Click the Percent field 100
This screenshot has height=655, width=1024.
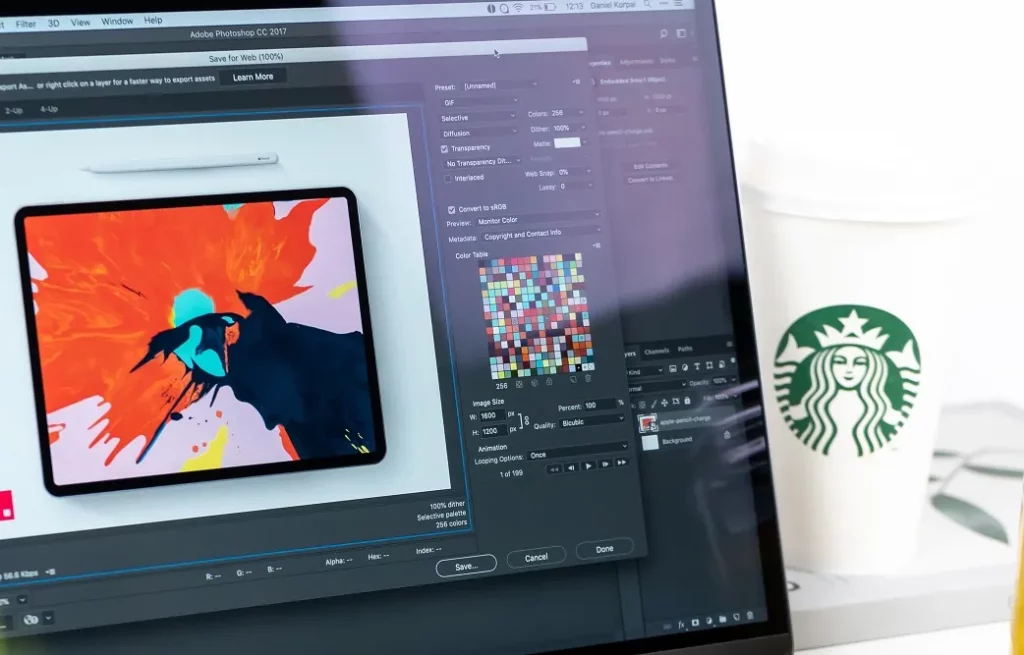[600, 406]
